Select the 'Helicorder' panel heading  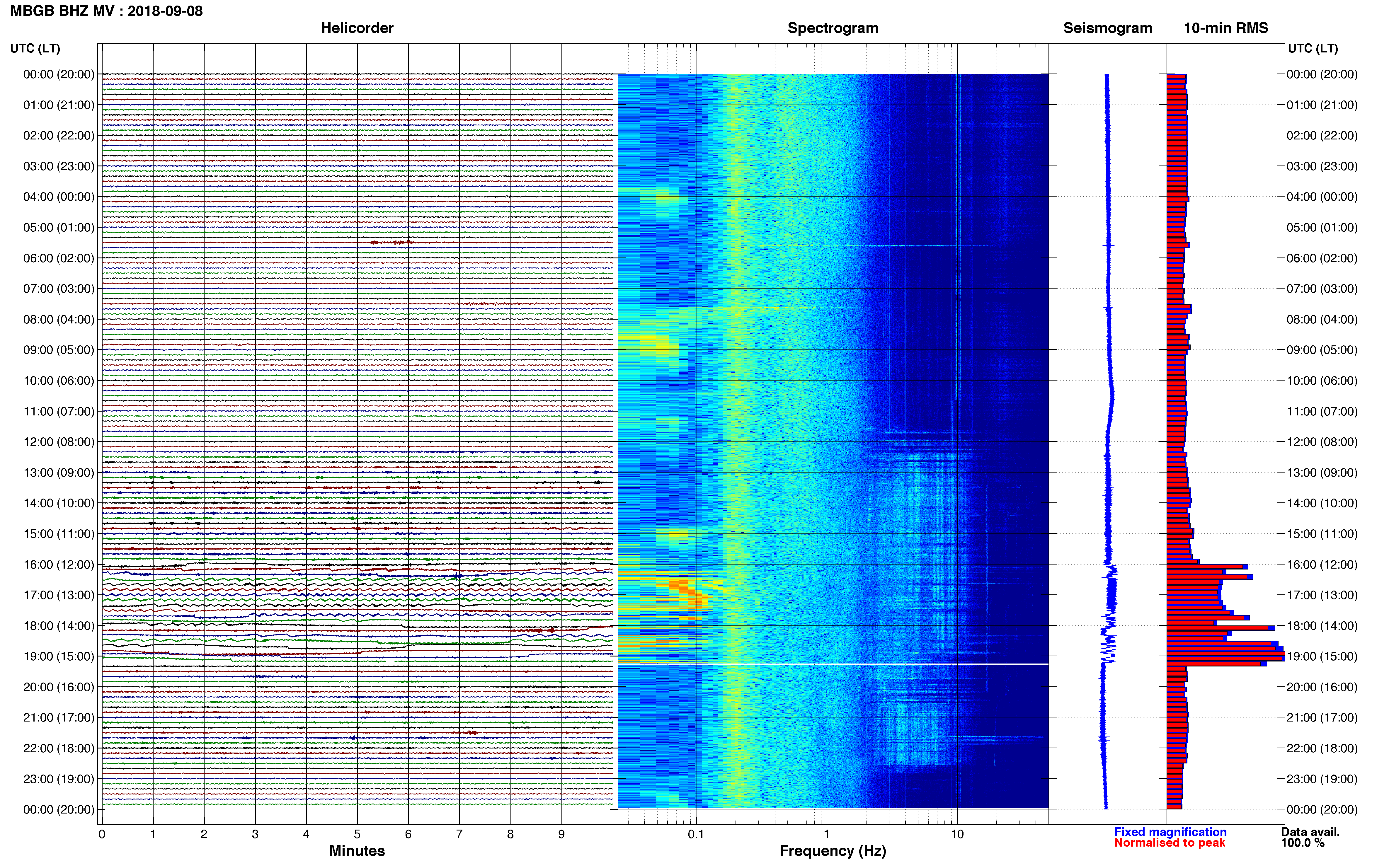pos(357,28)
